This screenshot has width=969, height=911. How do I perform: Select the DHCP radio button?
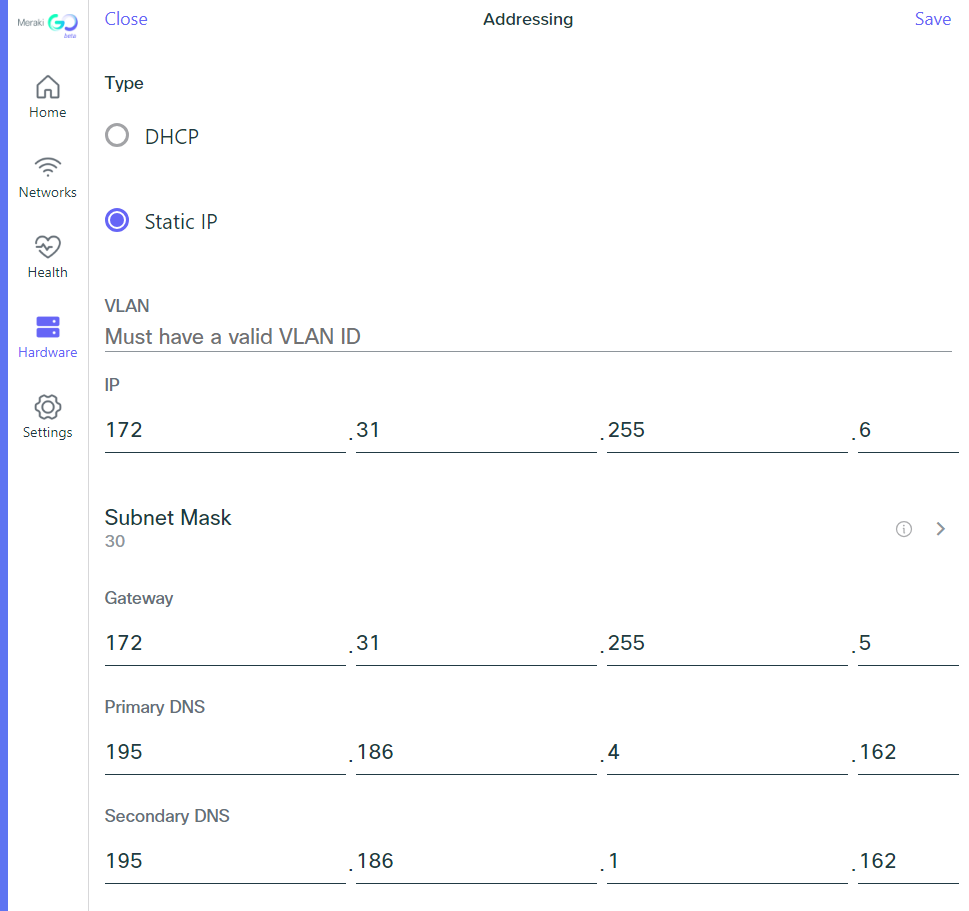tap(118, 136)
